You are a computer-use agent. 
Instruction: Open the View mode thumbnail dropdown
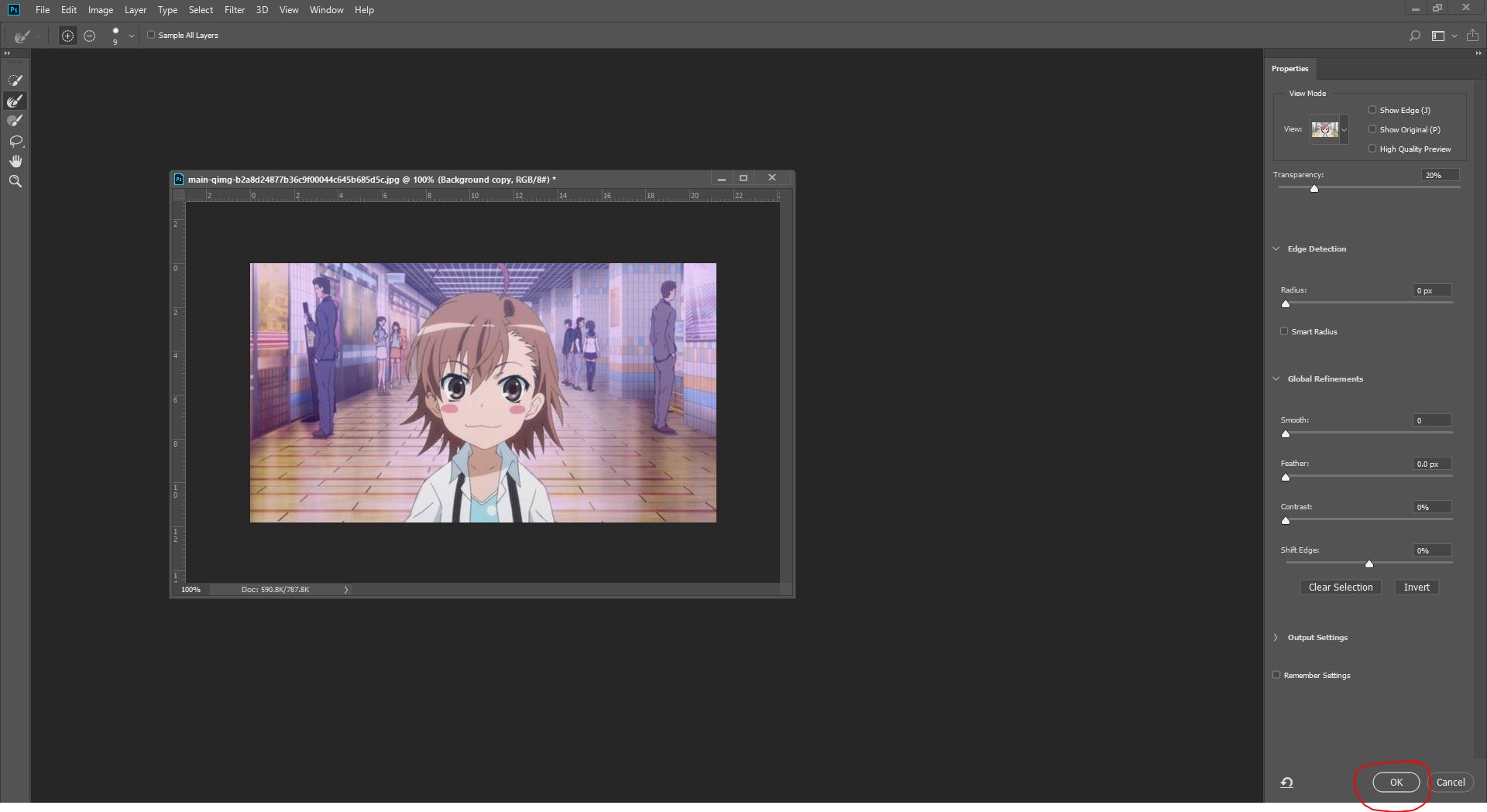point(1344,129)
